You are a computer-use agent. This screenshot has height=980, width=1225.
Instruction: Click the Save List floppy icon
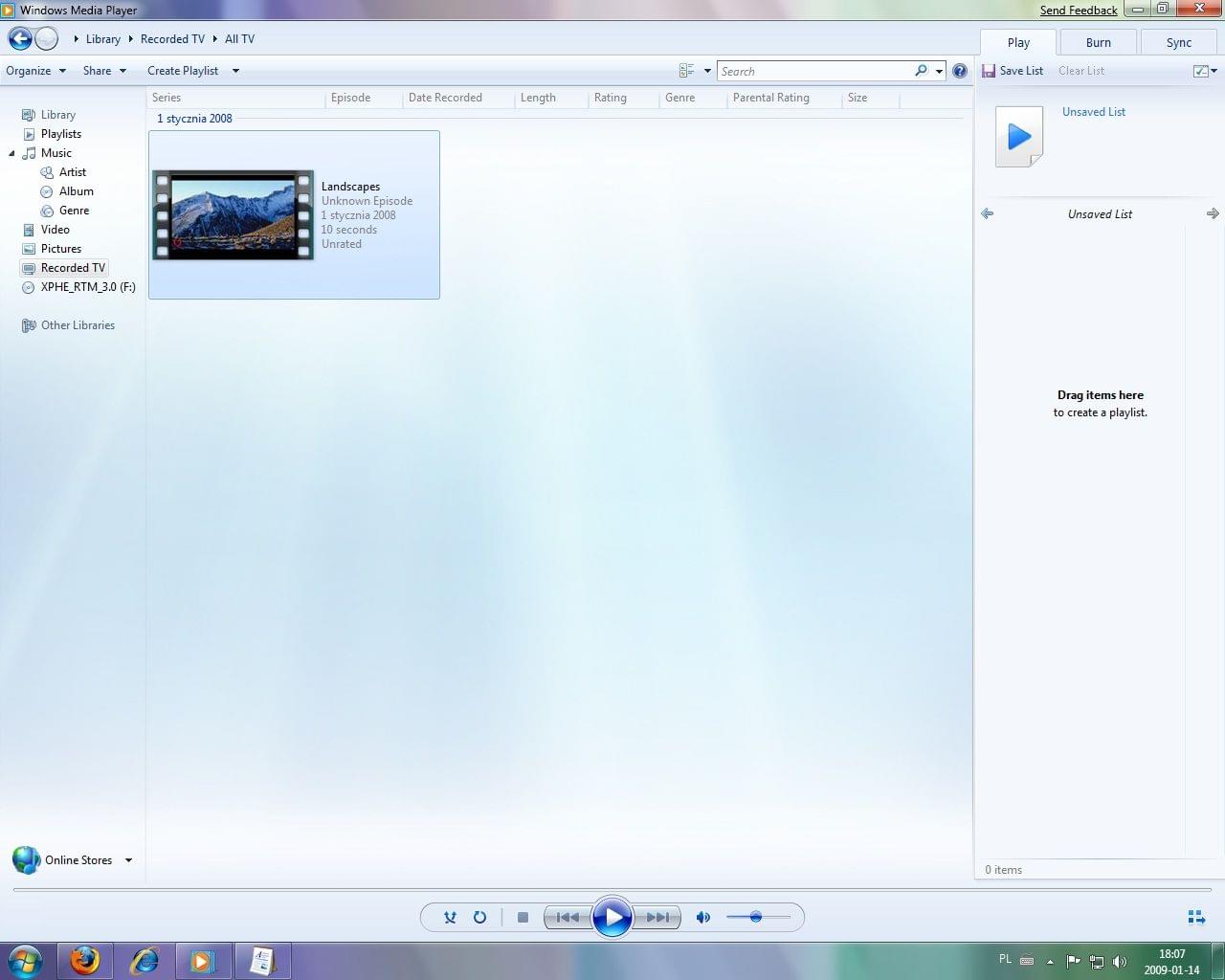989,71
